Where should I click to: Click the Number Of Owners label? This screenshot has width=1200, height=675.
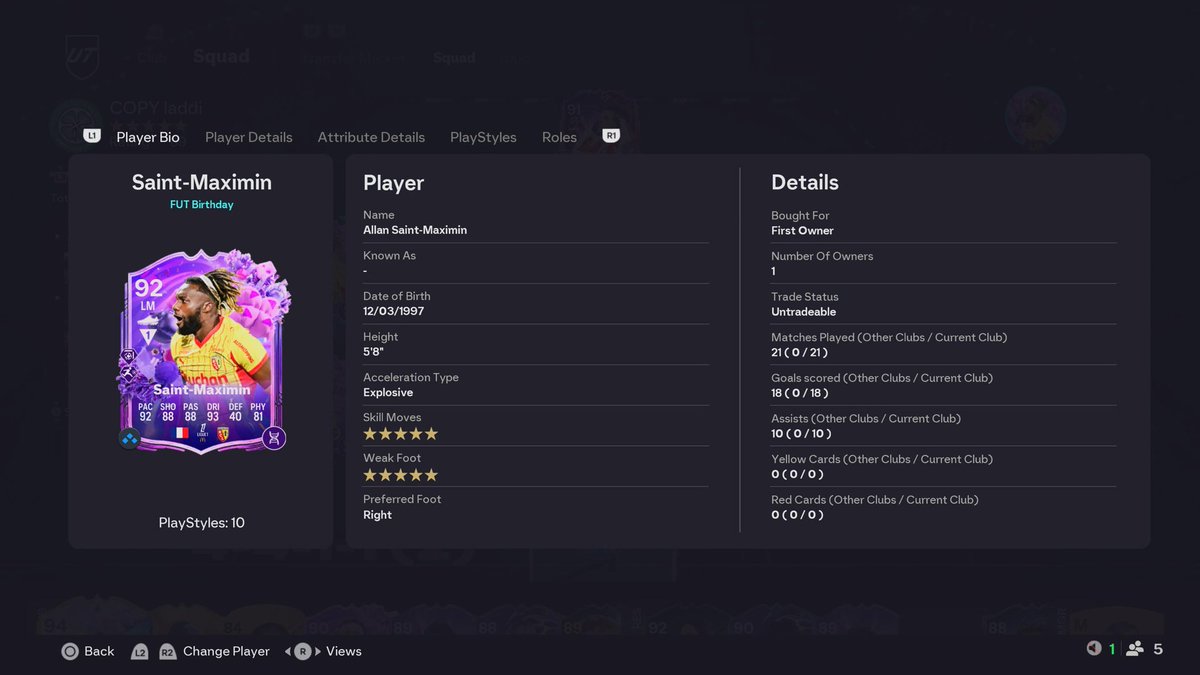[822, 256]
